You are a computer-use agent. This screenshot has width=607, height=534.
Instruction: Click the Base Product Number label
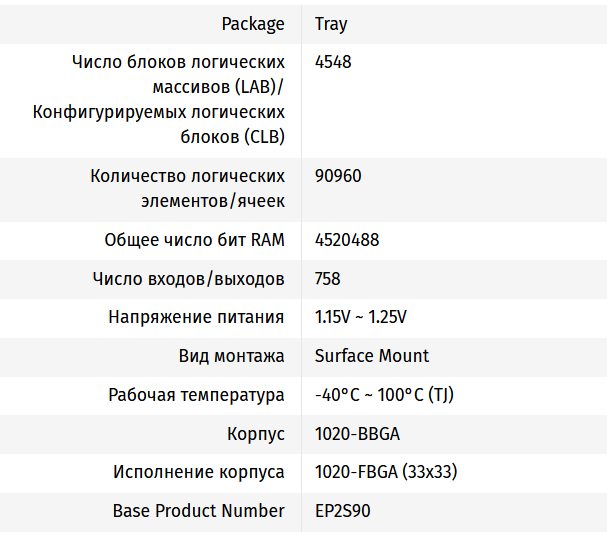198,511
